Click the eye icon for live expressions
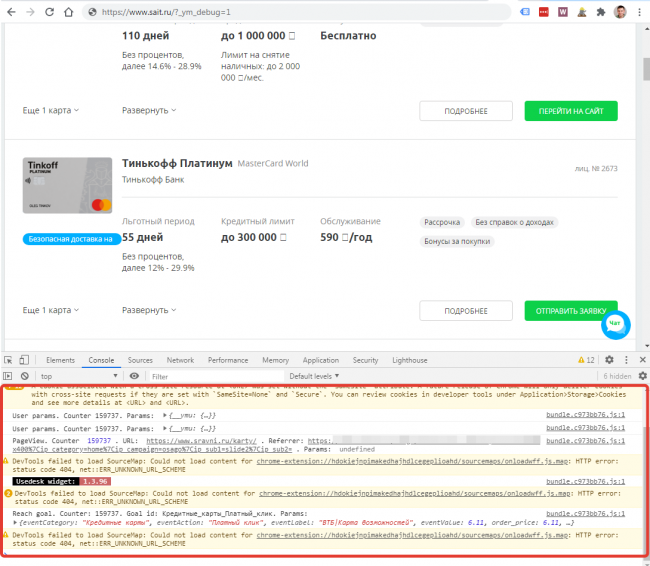The height and width of the screenshot is (566, 650). coord(135,376)
